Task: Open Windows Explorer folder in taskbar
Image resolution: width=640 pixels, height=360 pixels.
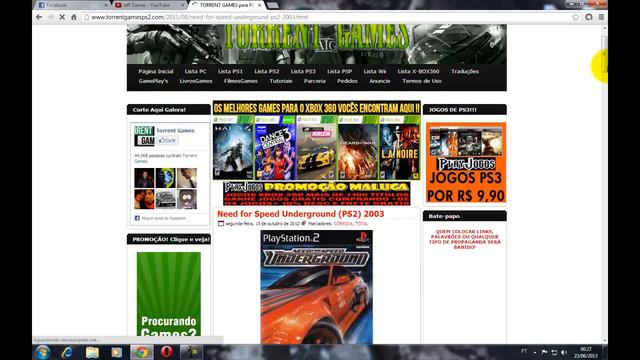Action: [92, 352]
